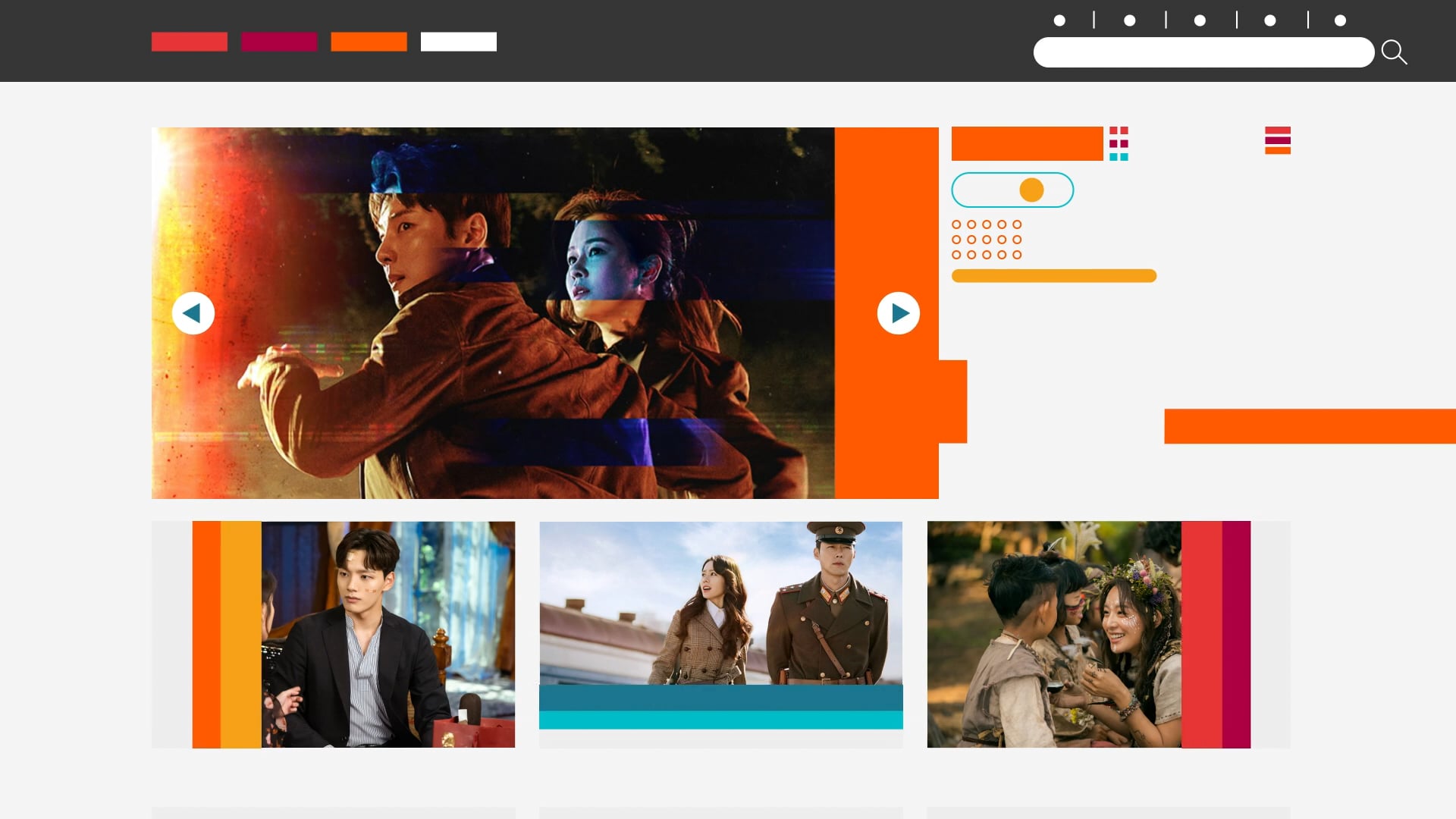Image resolution: width=1456 pixels, height=819 pixels.
Task: Go to the previous carousel slide
Action: [193, 313]
